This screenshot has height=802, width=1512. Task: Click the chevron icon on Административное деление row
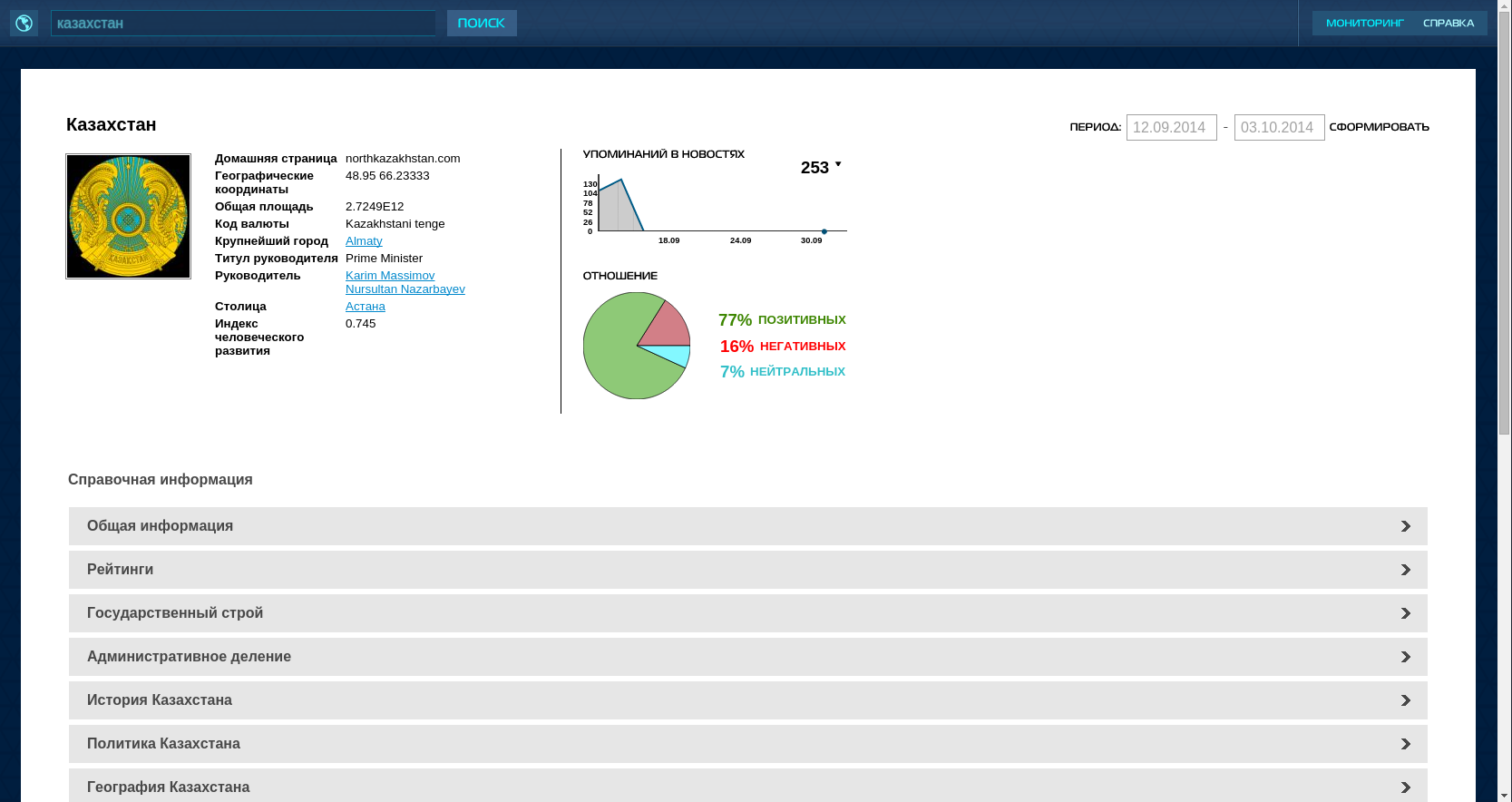tap(1405, 657)
